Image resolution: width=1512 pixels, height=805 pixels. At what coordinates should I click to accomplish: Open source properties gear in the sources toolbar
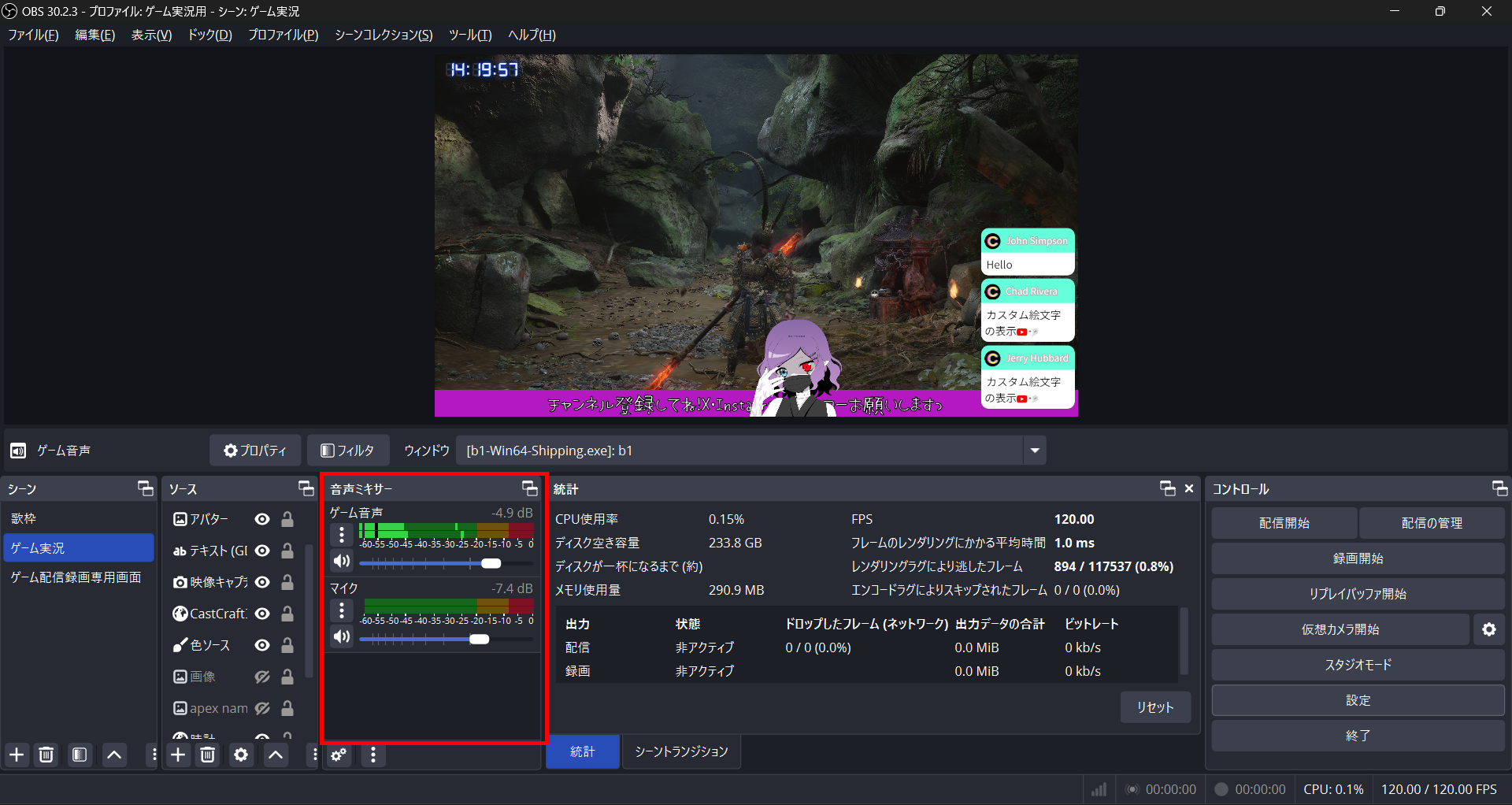241,755
